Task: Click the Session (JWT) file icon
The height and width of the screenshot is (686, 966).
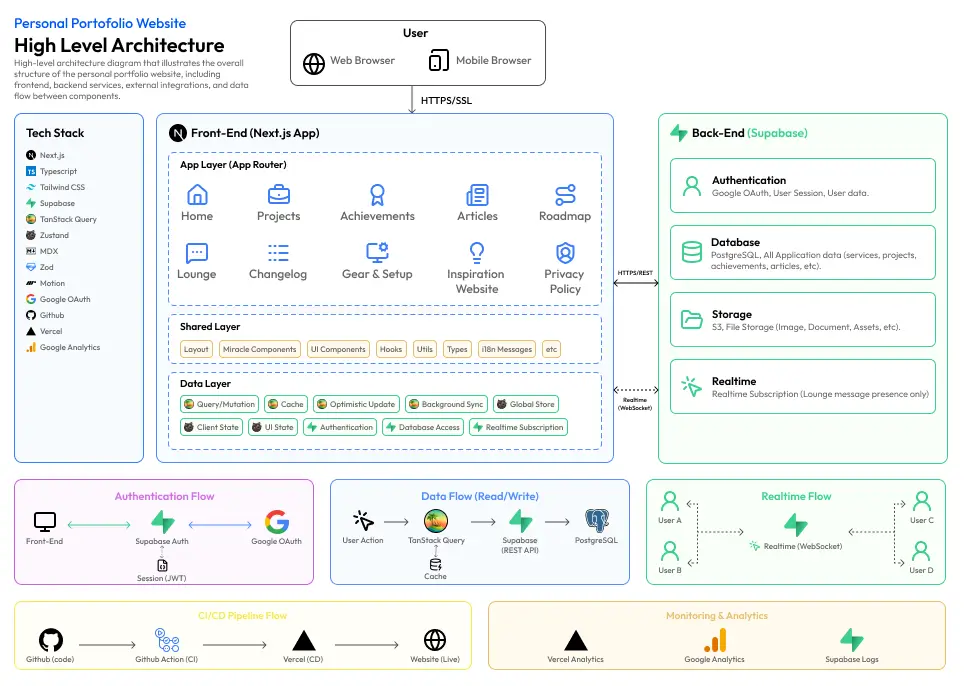Action: (x=162, y=565)
